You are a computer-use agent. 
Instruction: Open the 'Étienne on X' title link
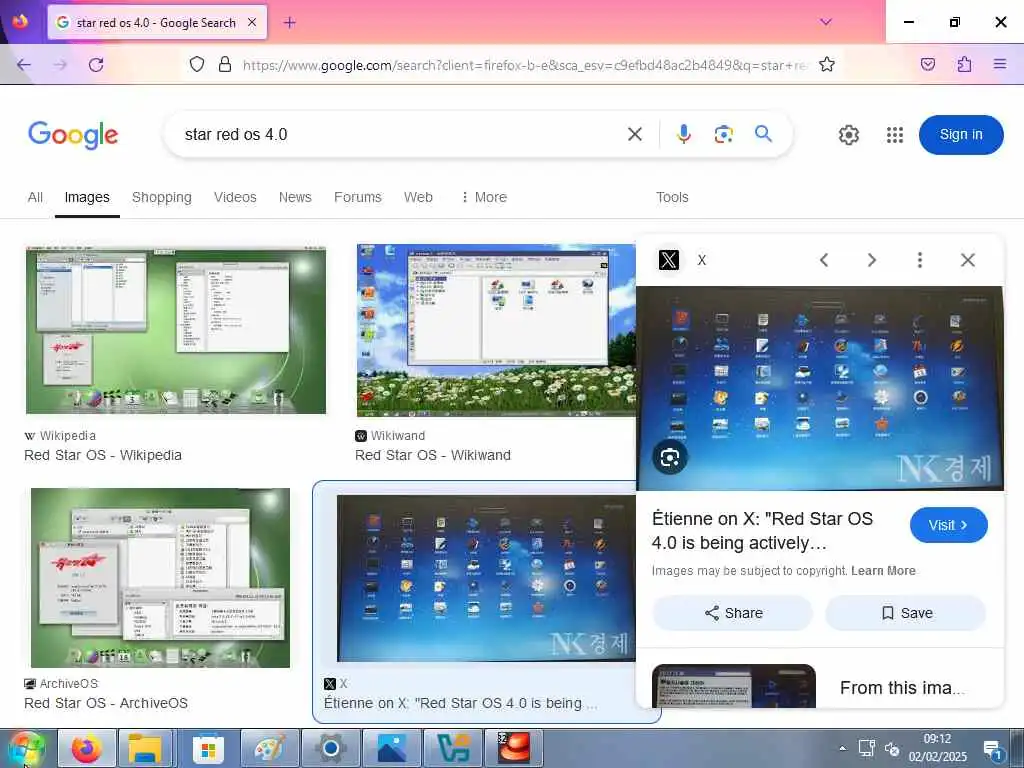(x=762, y=531)
